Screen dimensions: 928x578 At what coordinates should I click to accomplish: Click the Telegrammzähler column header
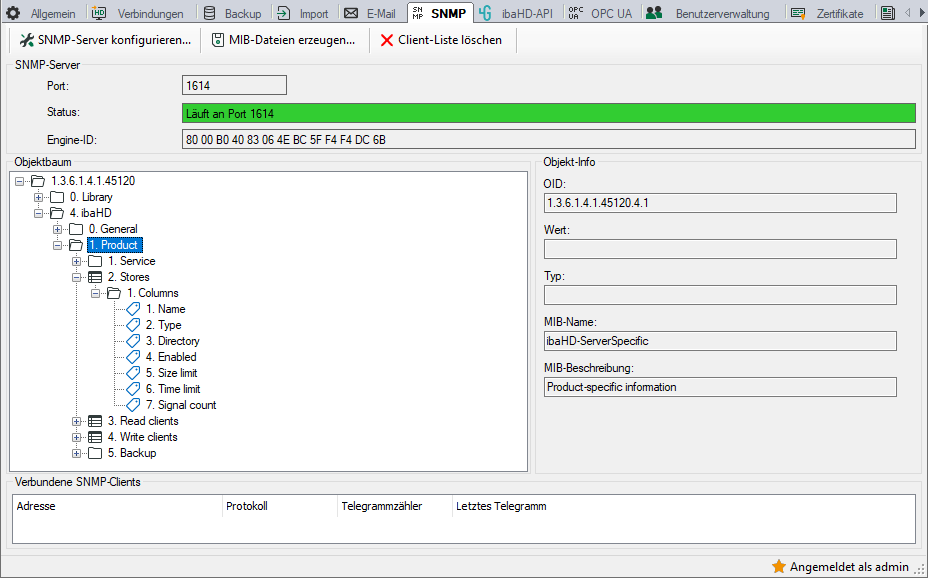(395, 506)
